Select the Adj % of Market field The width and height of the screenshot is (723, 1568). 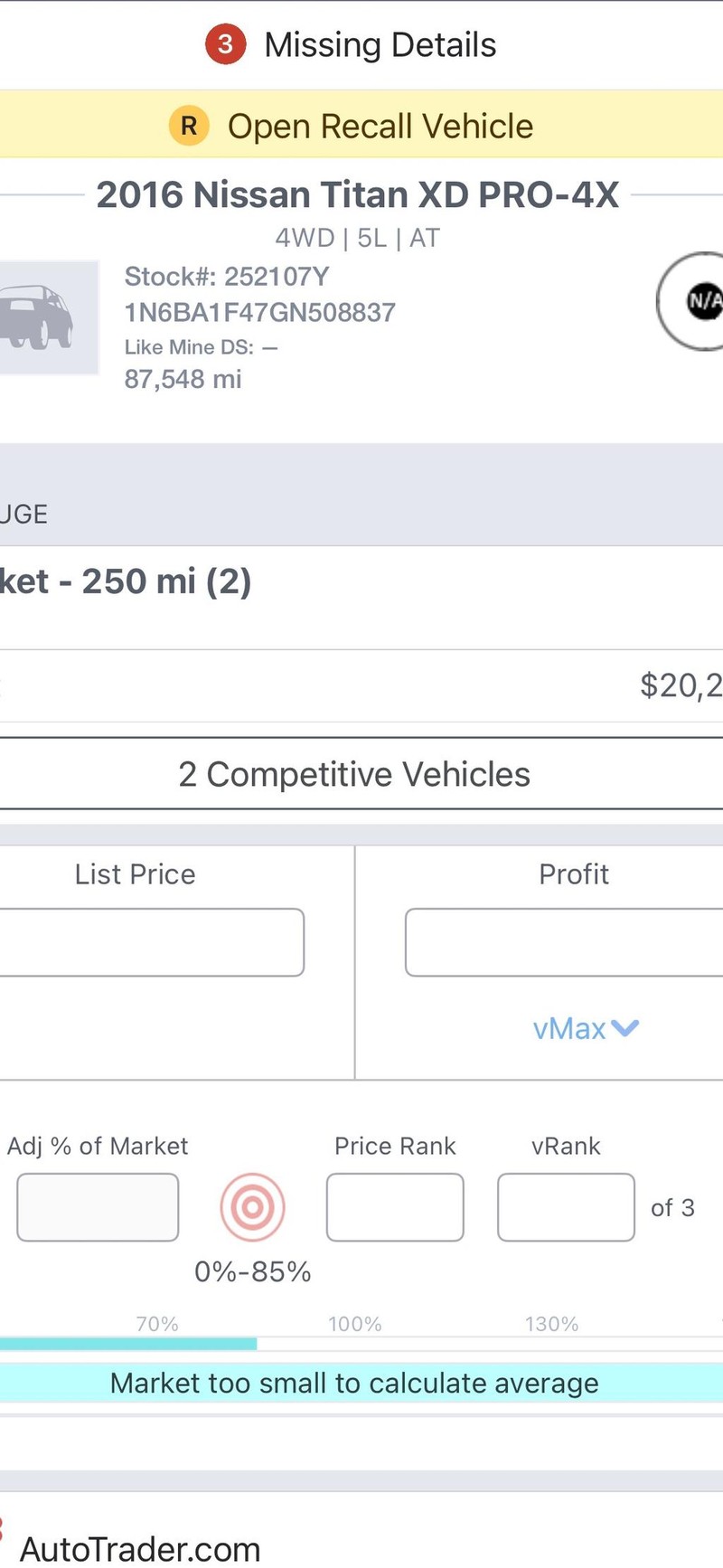pos(98,1207)
